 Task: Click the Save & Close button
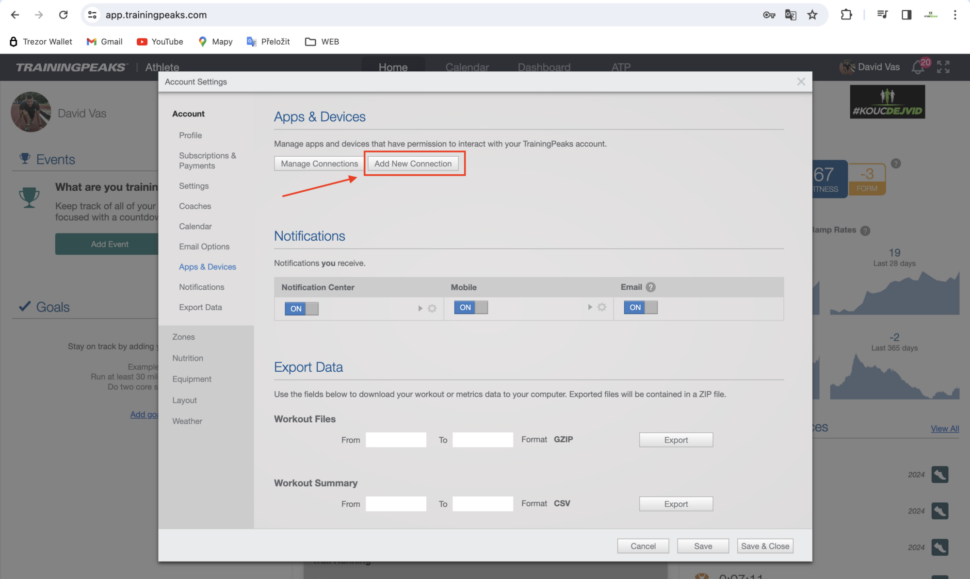pos(765,546)
